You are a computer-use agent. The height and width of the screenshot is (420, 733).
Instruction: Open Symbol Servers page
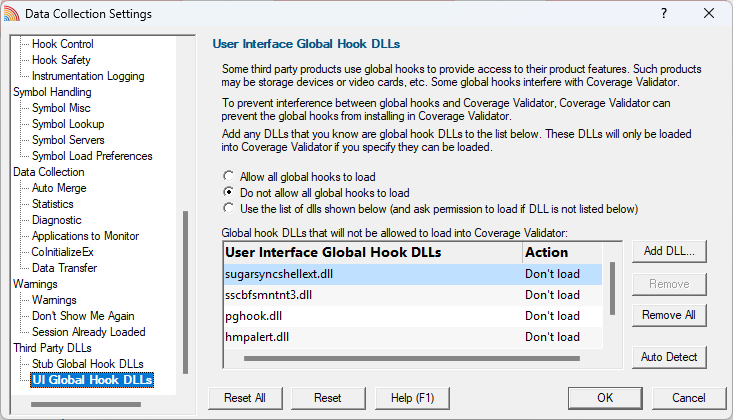tap(68, 140)
